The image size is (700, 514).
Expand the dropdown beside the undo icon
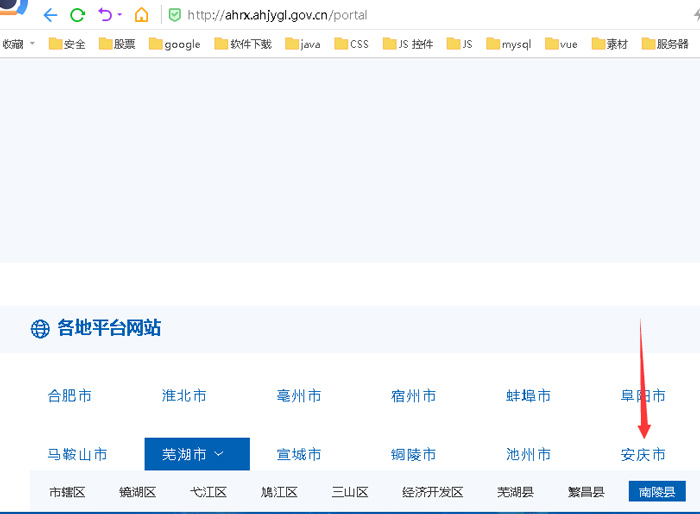point(120,15)
